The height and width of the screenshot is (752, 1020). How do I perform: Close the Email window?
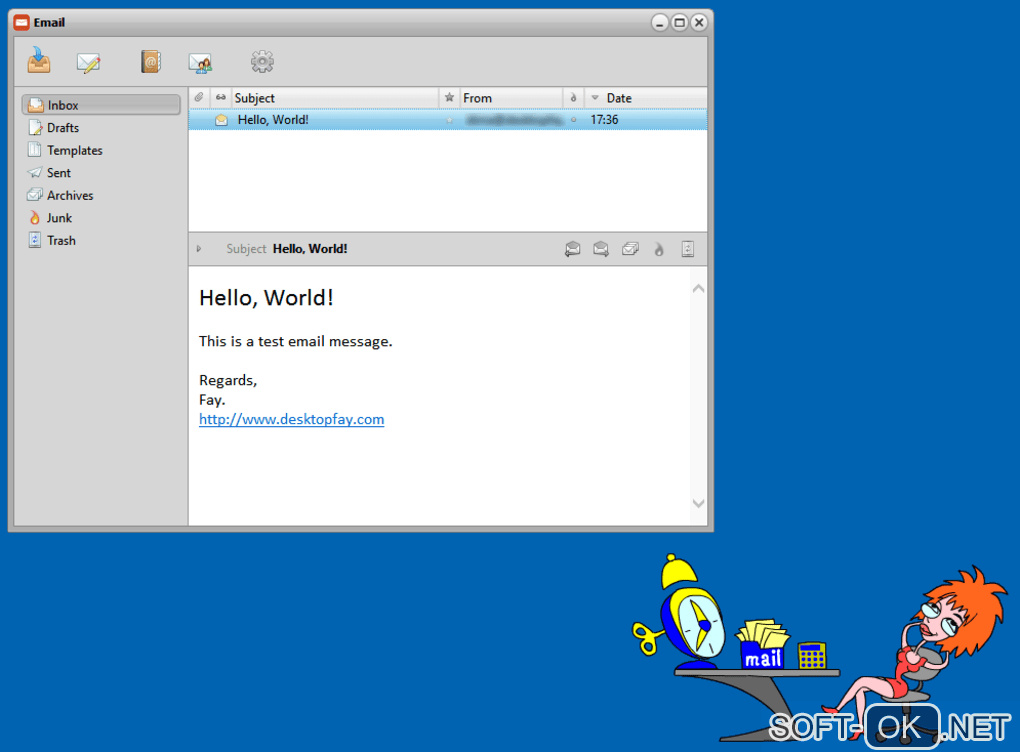point(699,23)
